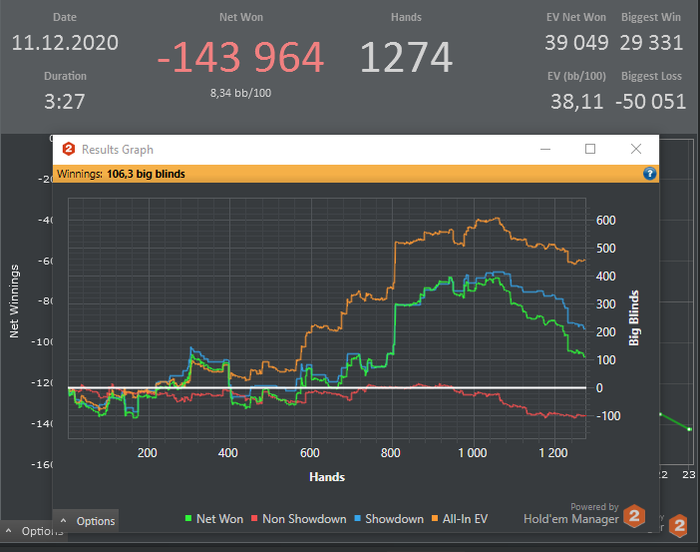Click the Net Winnings axis title in background
Image resolution: width=700 pixels, height=552 pixels.
(x=14, y=301)
